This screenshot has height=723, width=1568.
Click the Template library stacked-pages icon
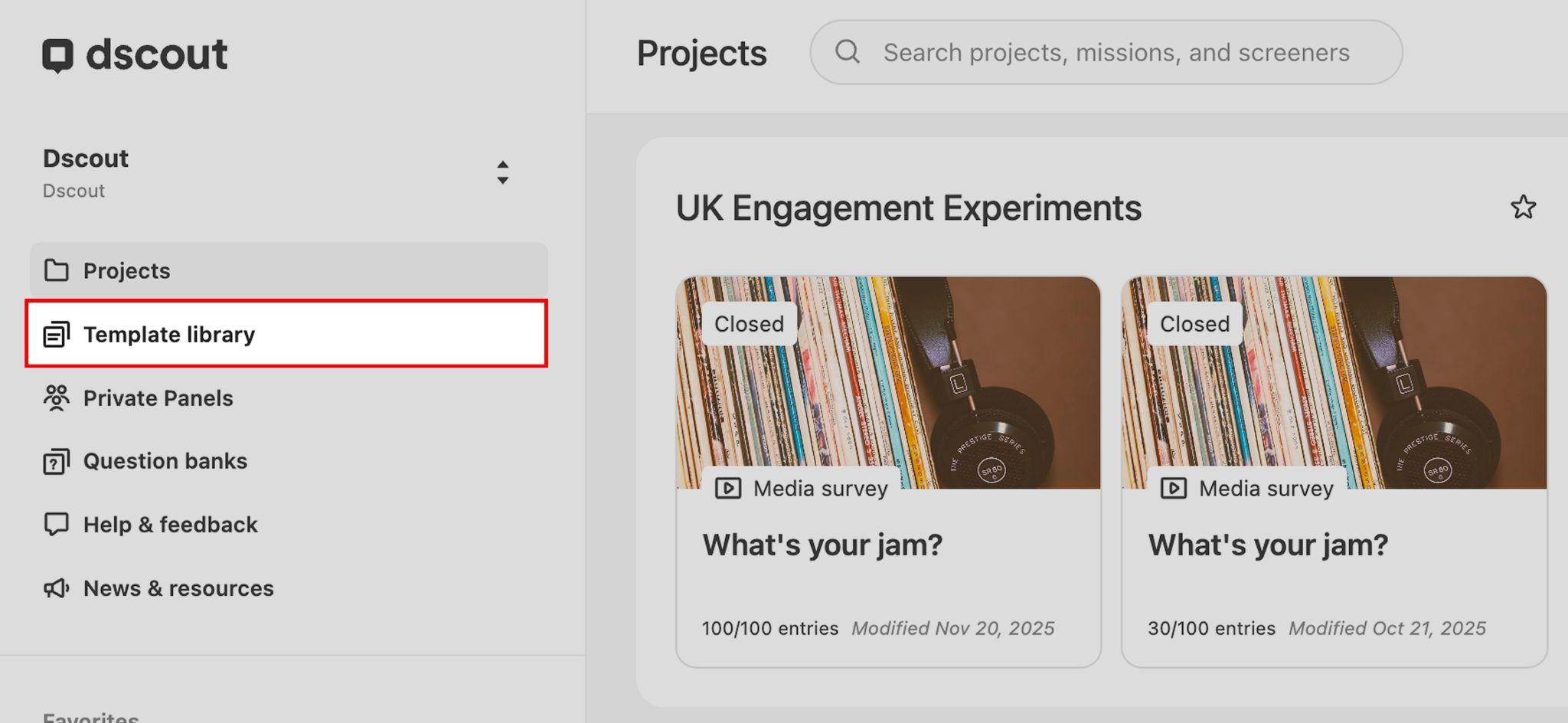tap(56, 335)
